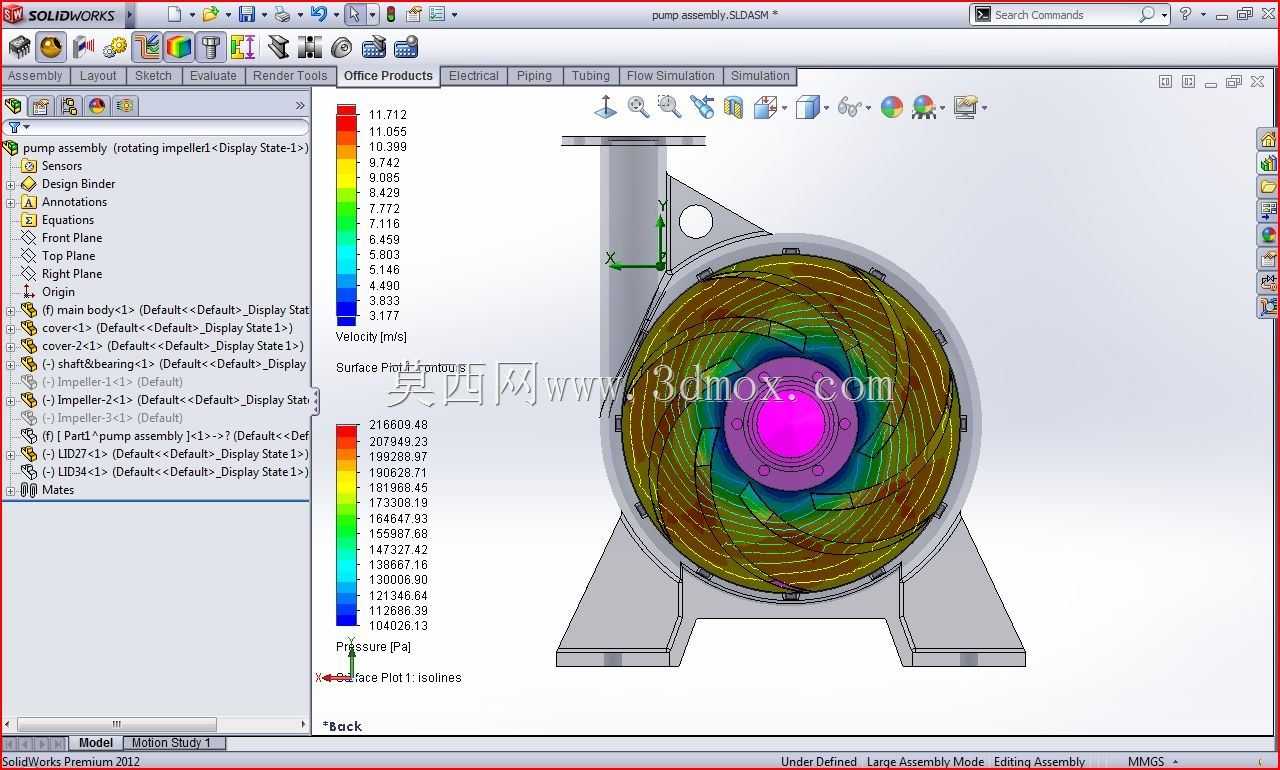The height and width of the screenshot is (770, 1280).
Task: Switch to the Motion Study 1 tab
Action: click(171, 743)
